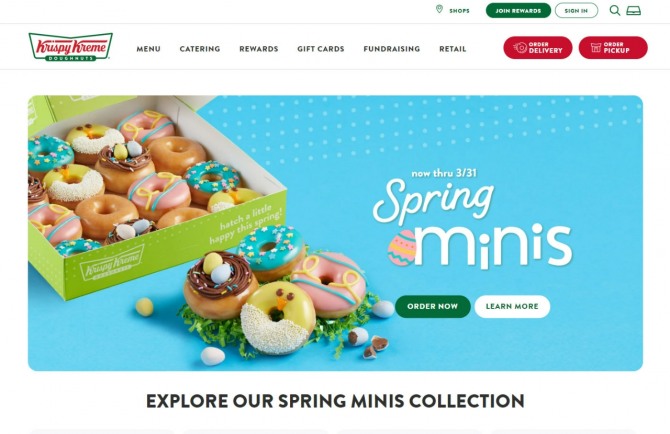Click the Explore Our Spring Minis Collection heading
Screen dimensions: 670x434
[335, 401]
